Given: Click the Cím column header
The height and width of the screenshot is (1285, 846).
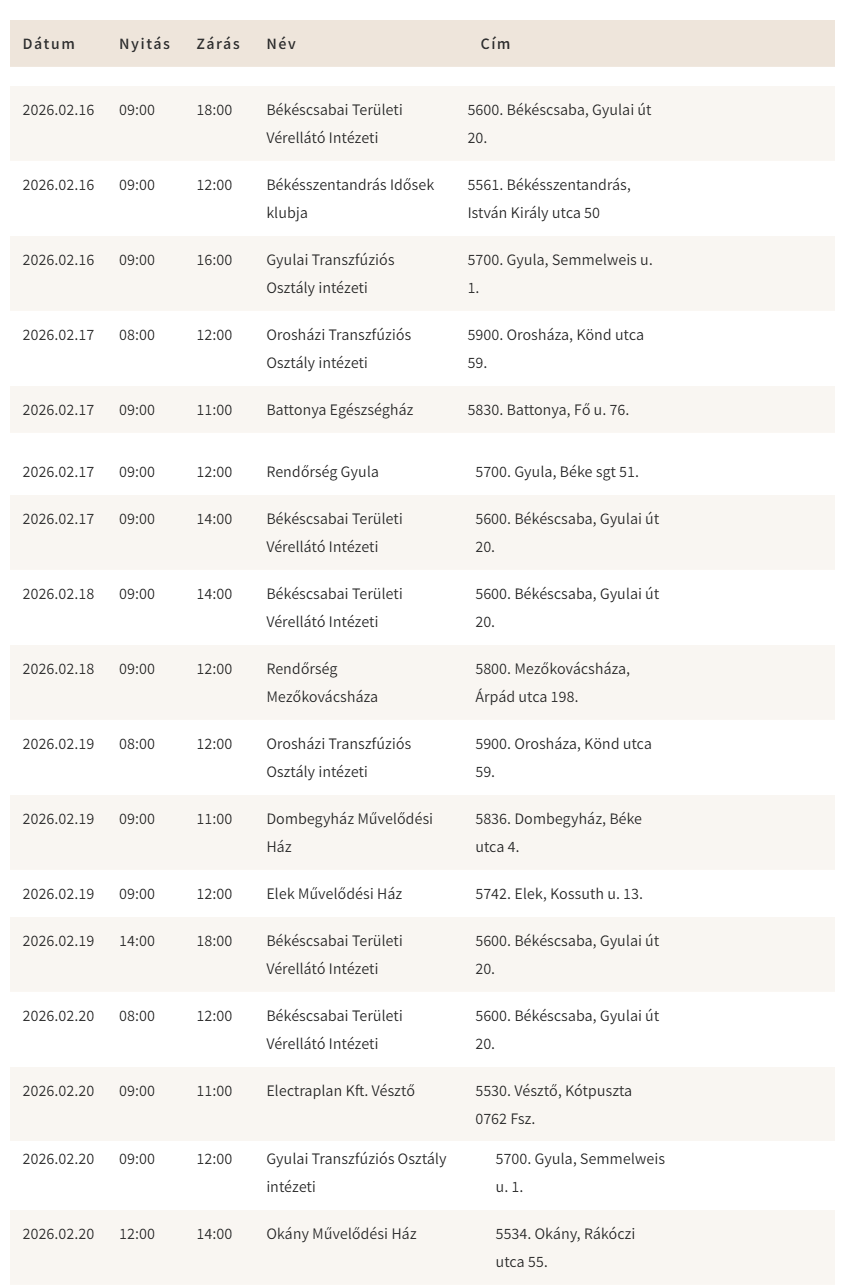Looking at the screenshot, I should coord(495,44).
